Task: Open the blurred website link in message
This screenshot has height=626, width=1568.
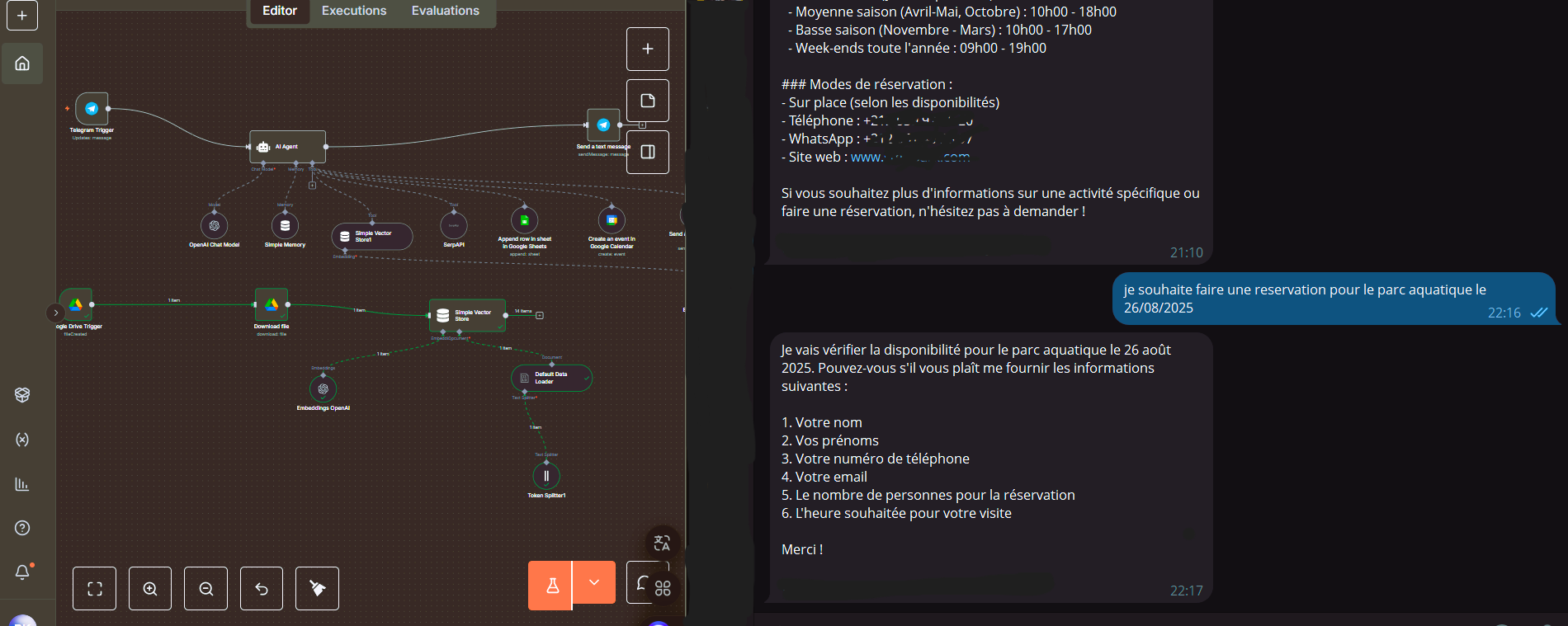Action: [909, 158]
